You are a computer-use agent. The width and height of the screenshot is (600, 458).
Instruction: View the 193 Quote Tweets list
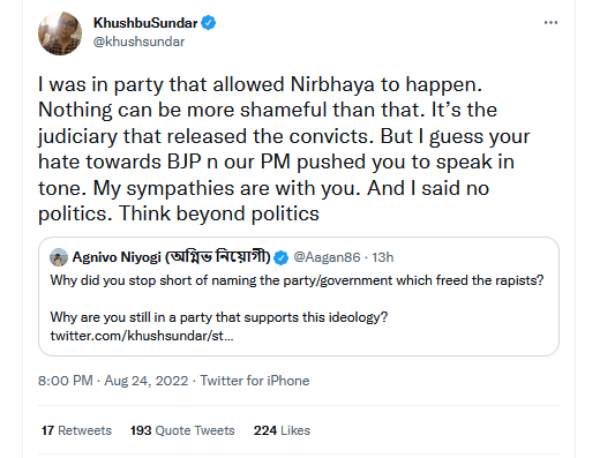pyautogui.click(x=182, y=430)
